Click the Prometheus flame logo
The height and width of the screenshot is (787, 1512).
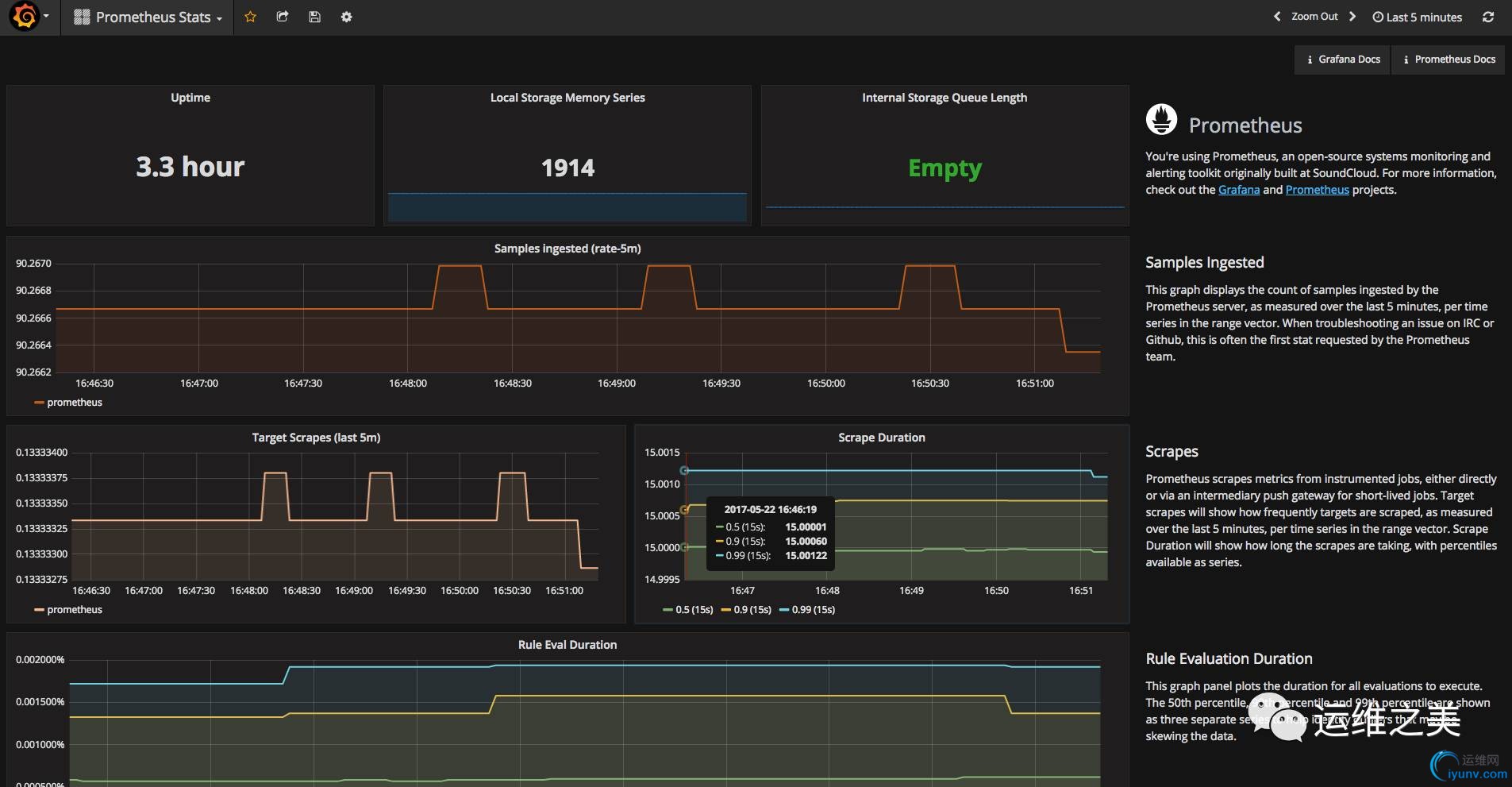tap(1161, 119)
